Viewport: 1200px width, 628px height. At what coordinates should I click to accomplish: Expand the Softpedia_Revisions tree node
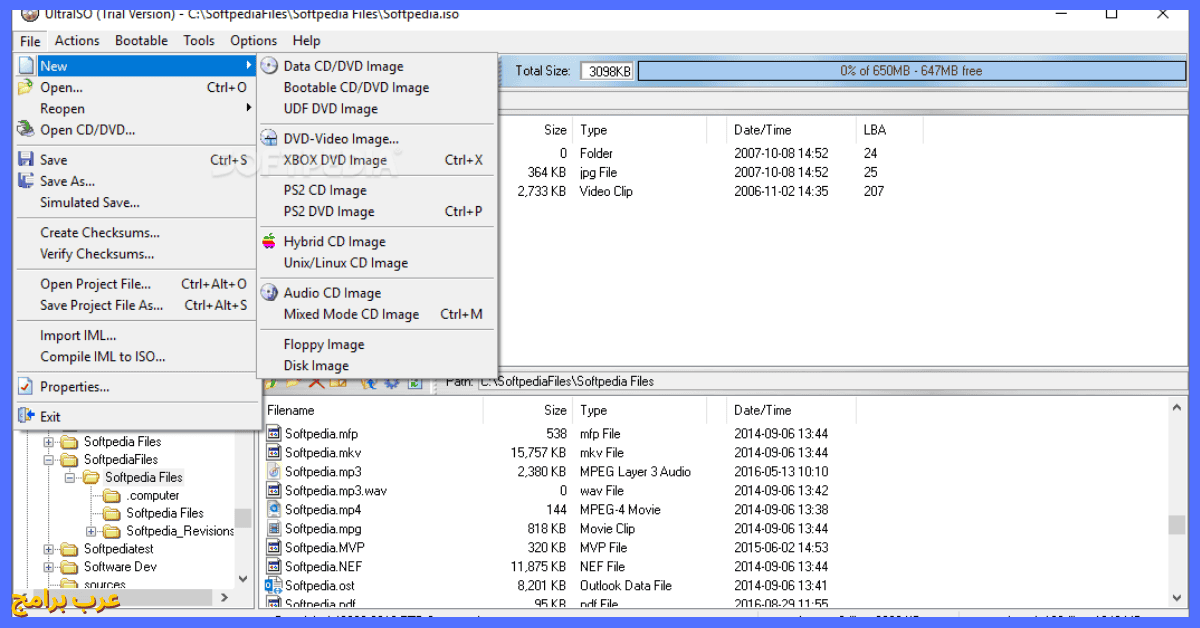coord(91,531)
